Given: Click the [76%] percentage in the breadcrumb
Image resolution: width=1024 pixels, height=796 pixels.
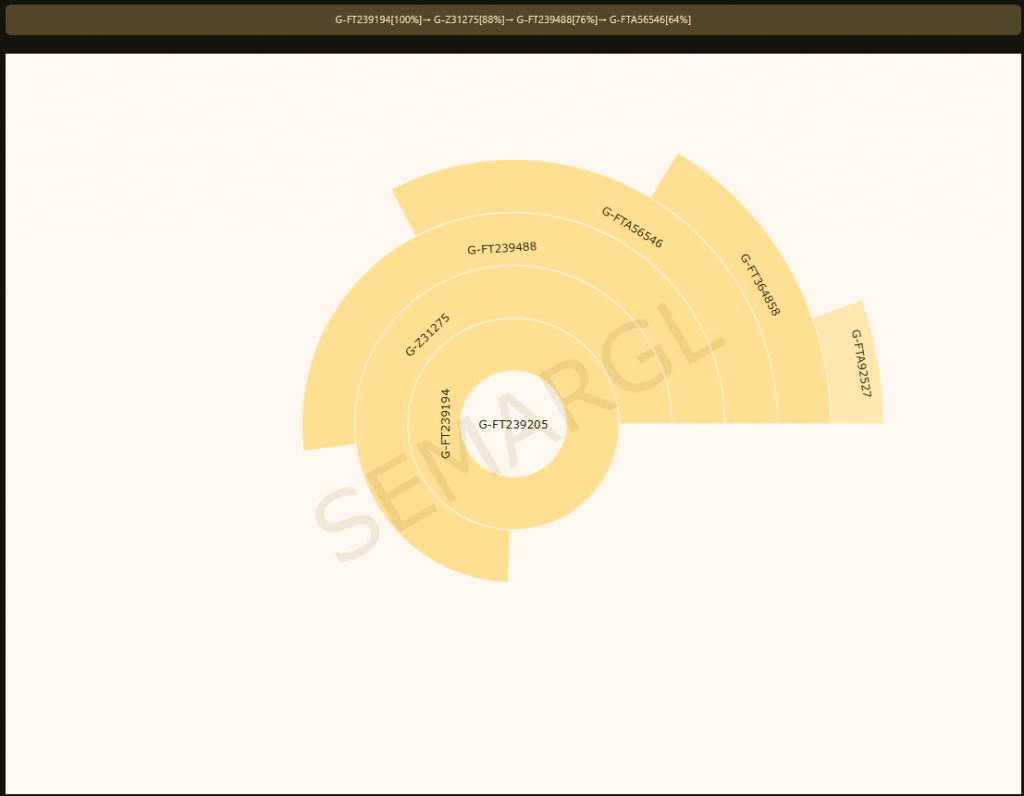Looking at the screenshot, I should coord(585,20).
